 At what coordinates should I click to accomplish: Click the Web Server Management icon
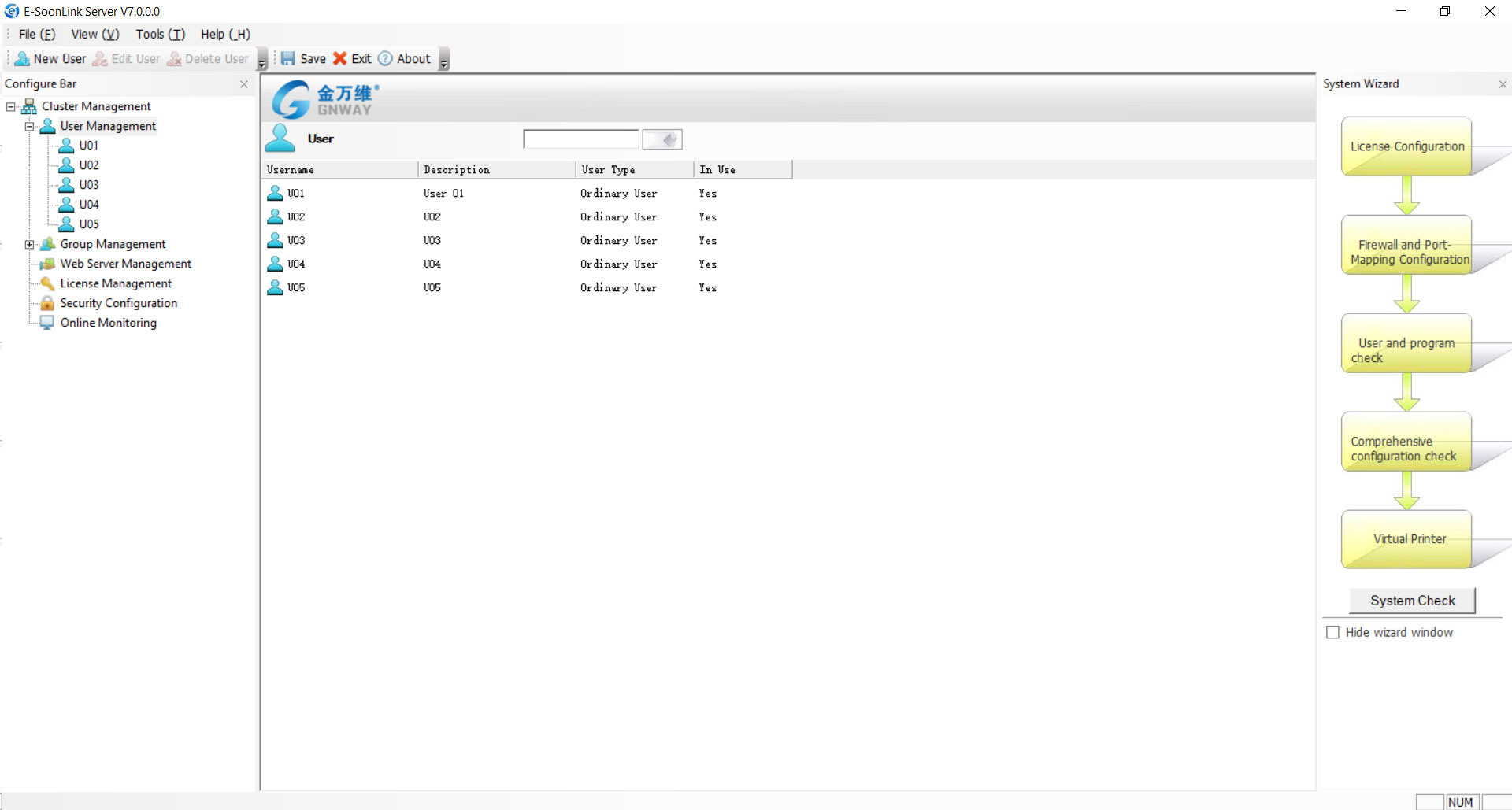[48, 264]
